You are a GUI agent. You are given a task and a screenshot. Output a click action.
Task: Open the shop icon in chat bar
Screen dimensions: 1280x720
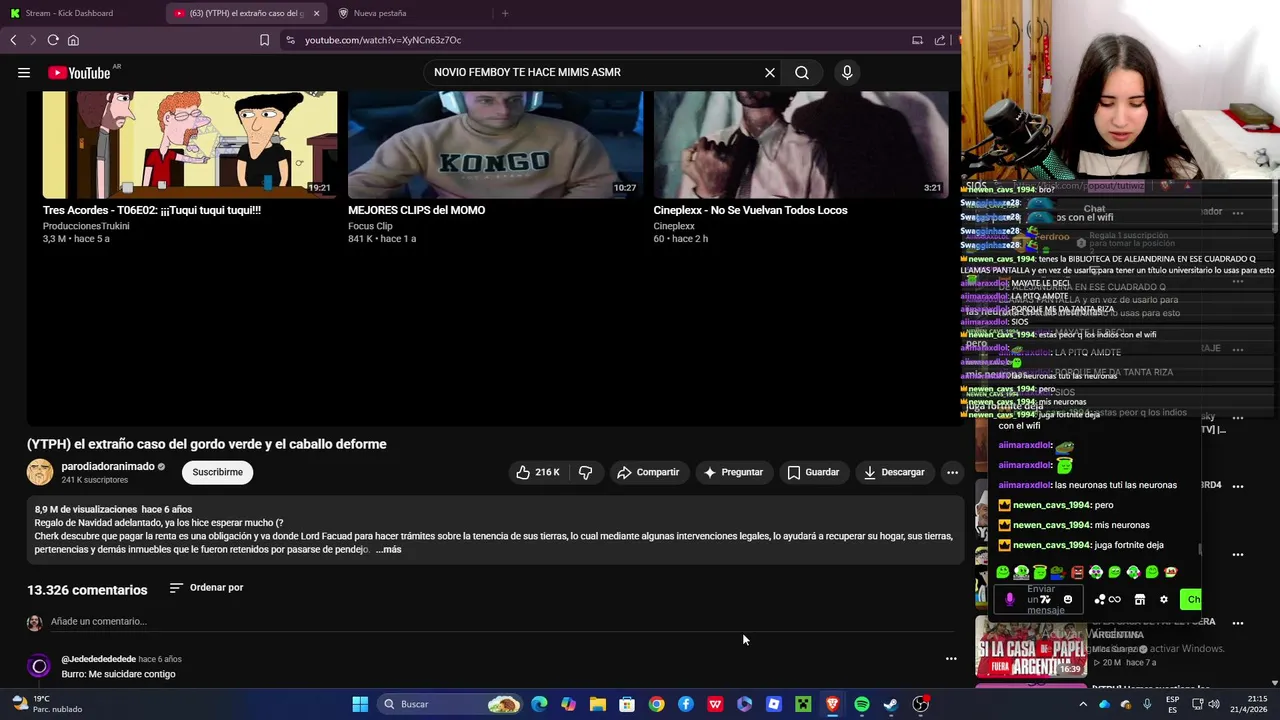[1139, 599]
